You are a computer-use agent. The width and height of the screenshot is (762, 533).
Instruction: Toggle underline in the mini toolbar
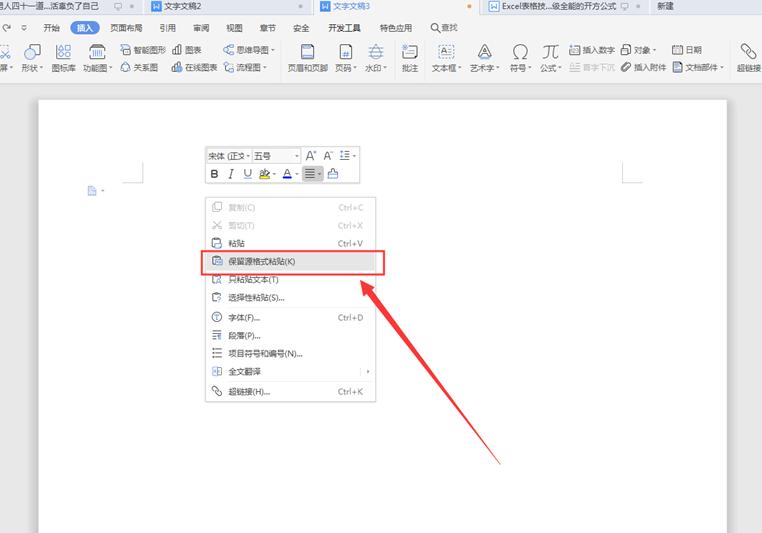click(248, 174)
